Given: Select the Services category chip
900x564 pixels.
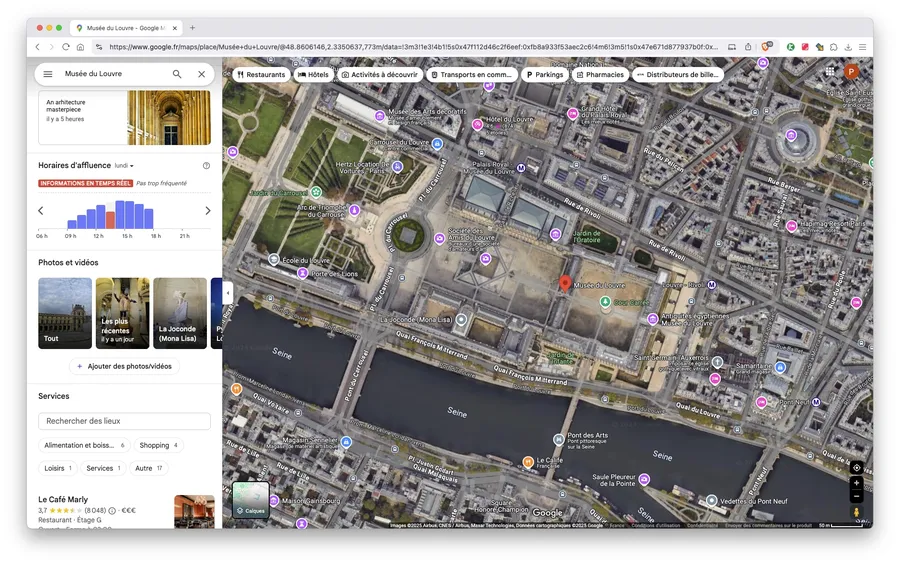Looking at the screenshot, I should (103, 468).
